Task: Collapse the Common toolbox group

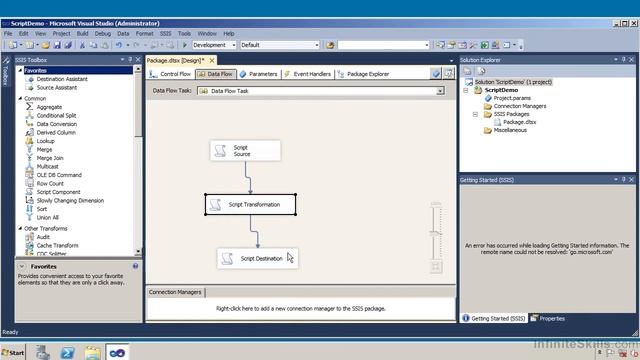Action: point(20,98)
